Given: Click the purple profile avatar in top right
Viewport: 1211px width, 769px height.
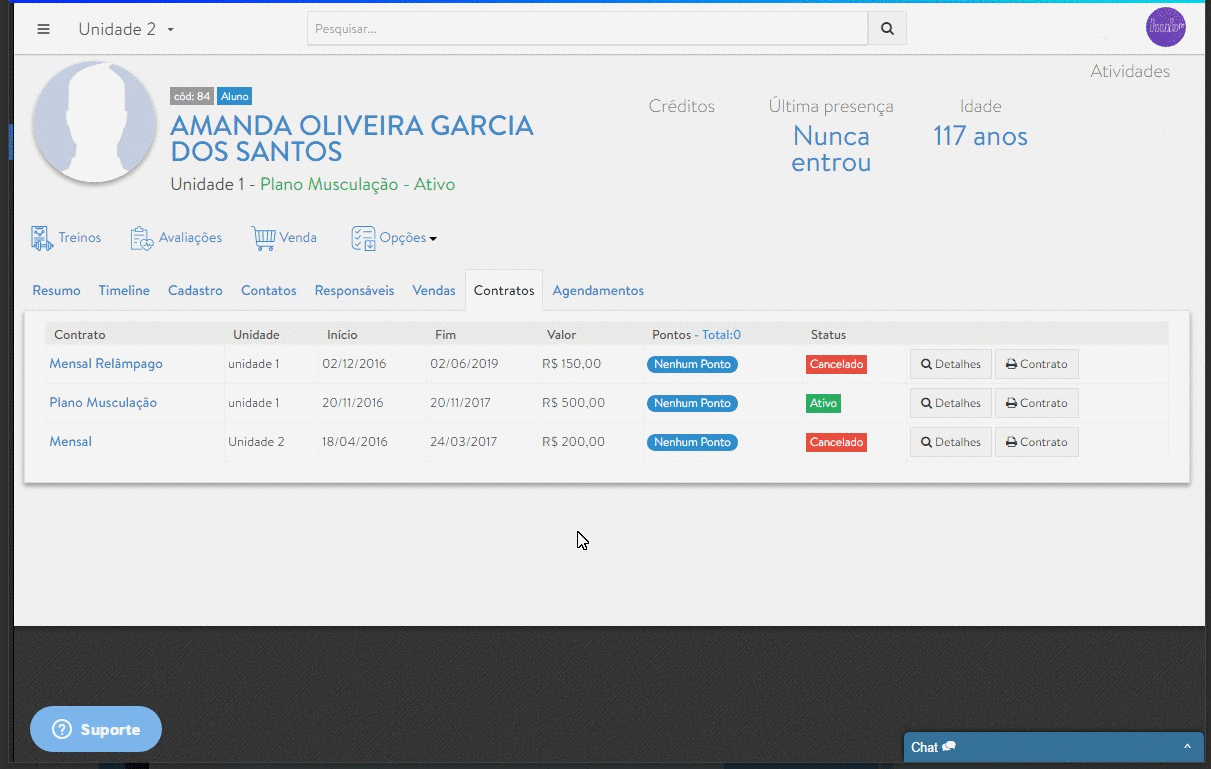Looking at the screenshot, I should (x=1165, y=27).
